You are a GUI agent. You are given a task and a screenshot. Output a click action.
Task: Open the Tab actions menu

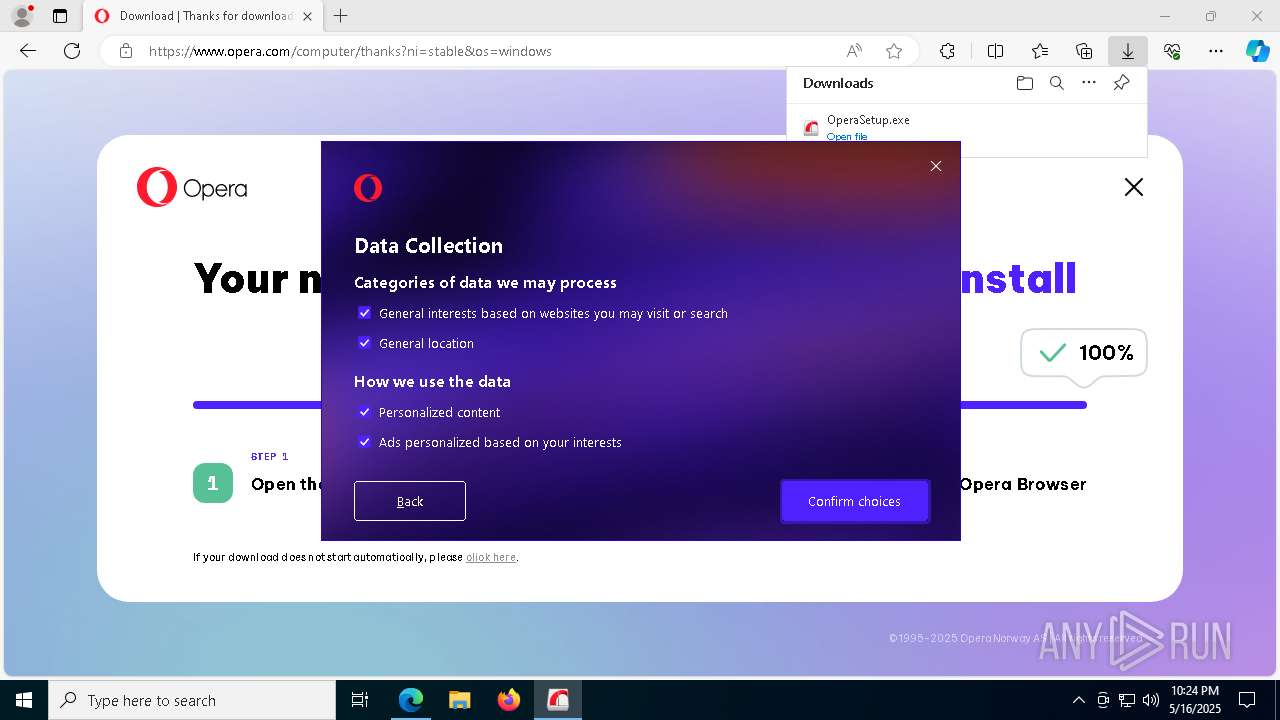point(60,16)
